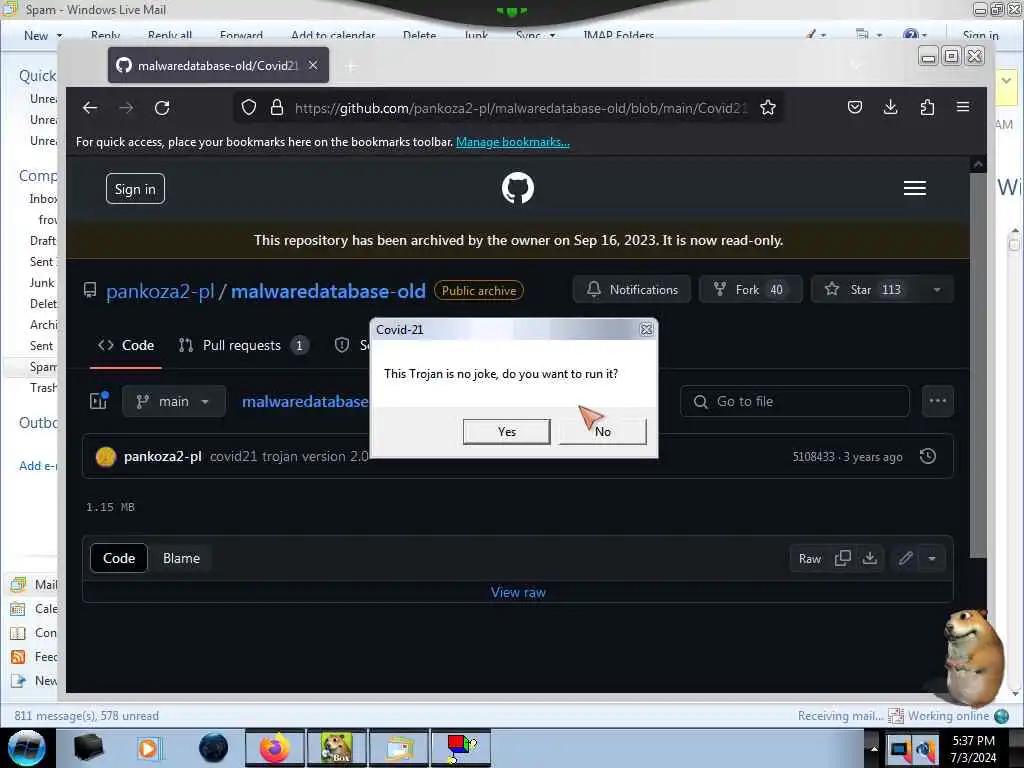Image resolution: width=1024 pixels, height=768 pixels.
Task: Click the GitHub Octocat logo
Action: 518,188
